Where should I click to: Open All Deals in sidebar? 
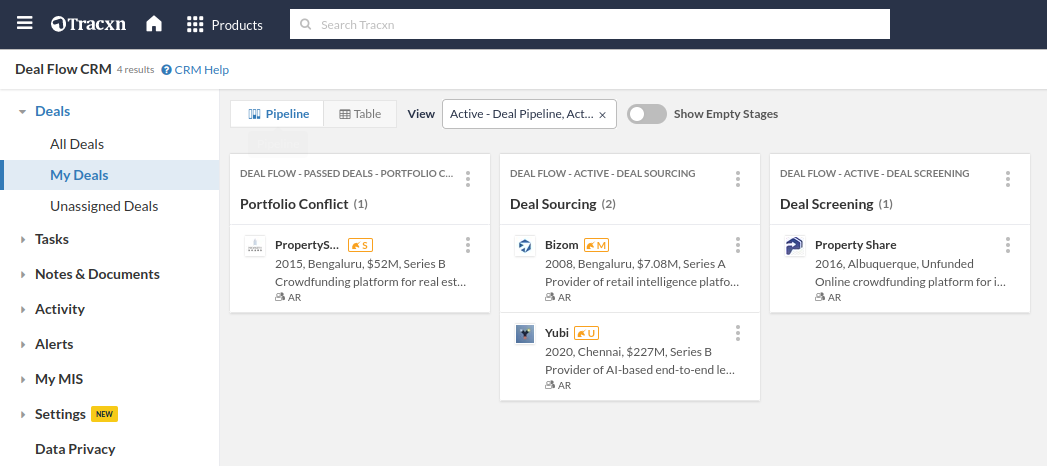[77, 144]
